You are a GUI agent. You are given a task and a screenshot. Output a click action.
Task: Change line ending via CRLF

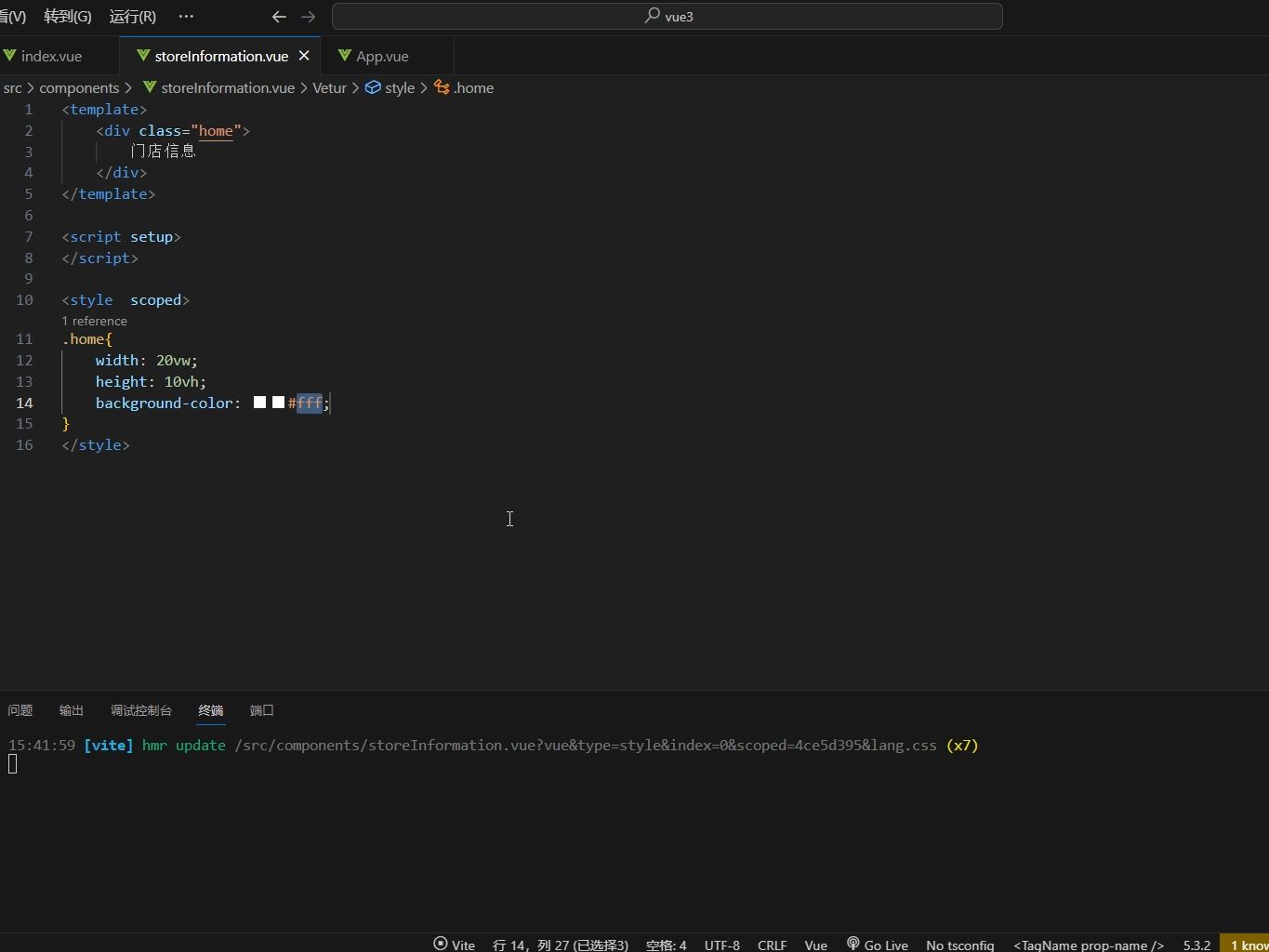click(773, 945)
